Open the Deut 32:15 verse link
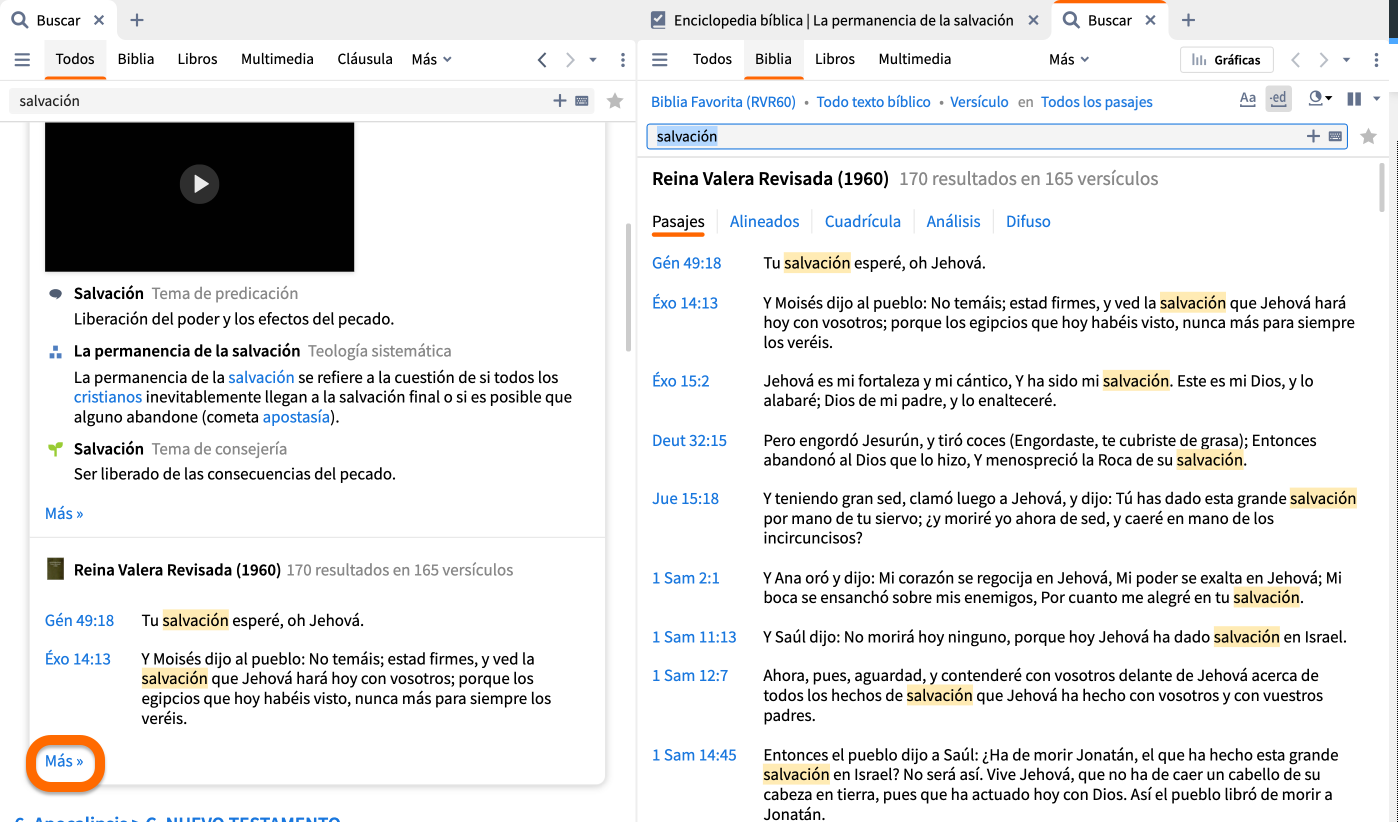The height and width of the screenshot is (822, 1398). tap(690, 440)
